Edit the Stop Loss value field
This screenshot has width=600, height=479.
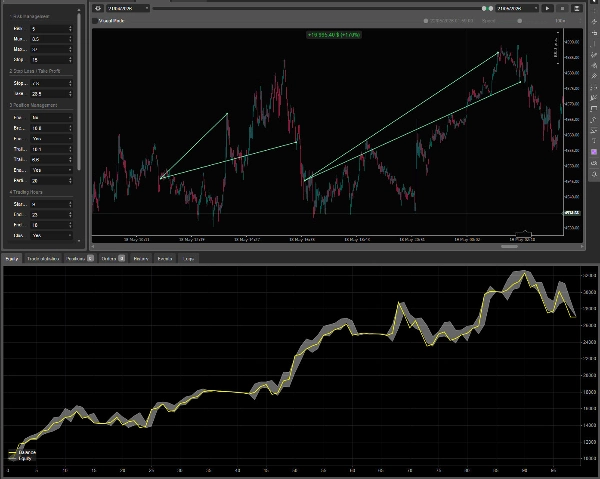51,83
